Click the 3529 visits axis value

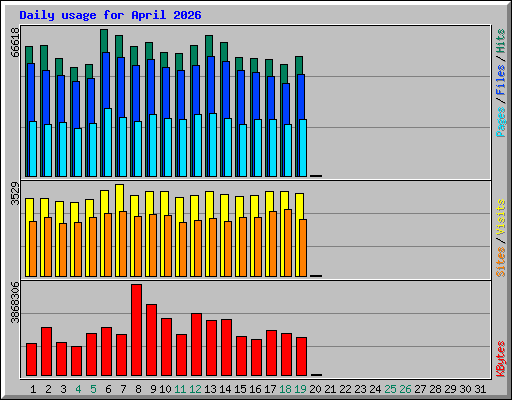[x=15, y=193]
